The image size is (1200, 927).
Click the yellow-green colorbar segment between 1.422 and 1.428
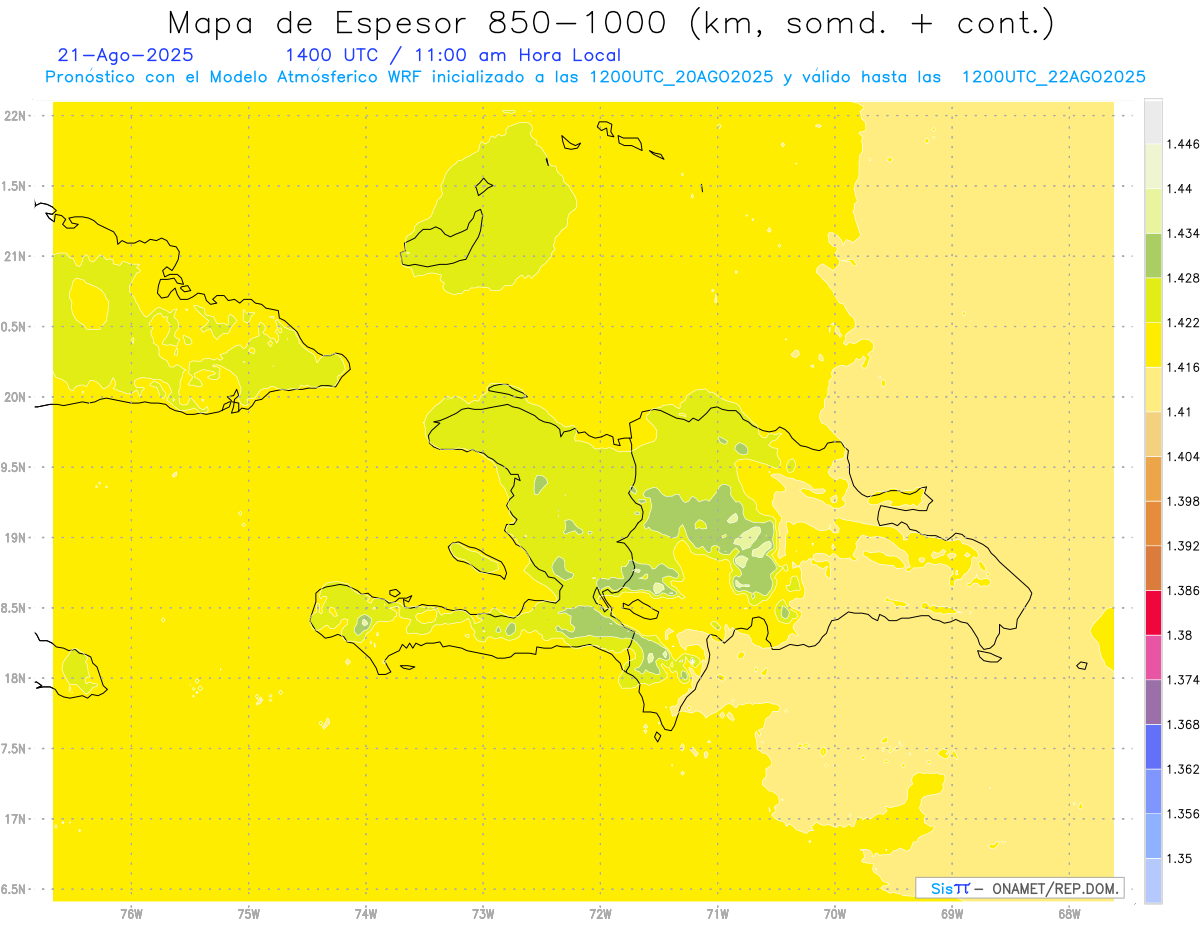pos(1153,300)
